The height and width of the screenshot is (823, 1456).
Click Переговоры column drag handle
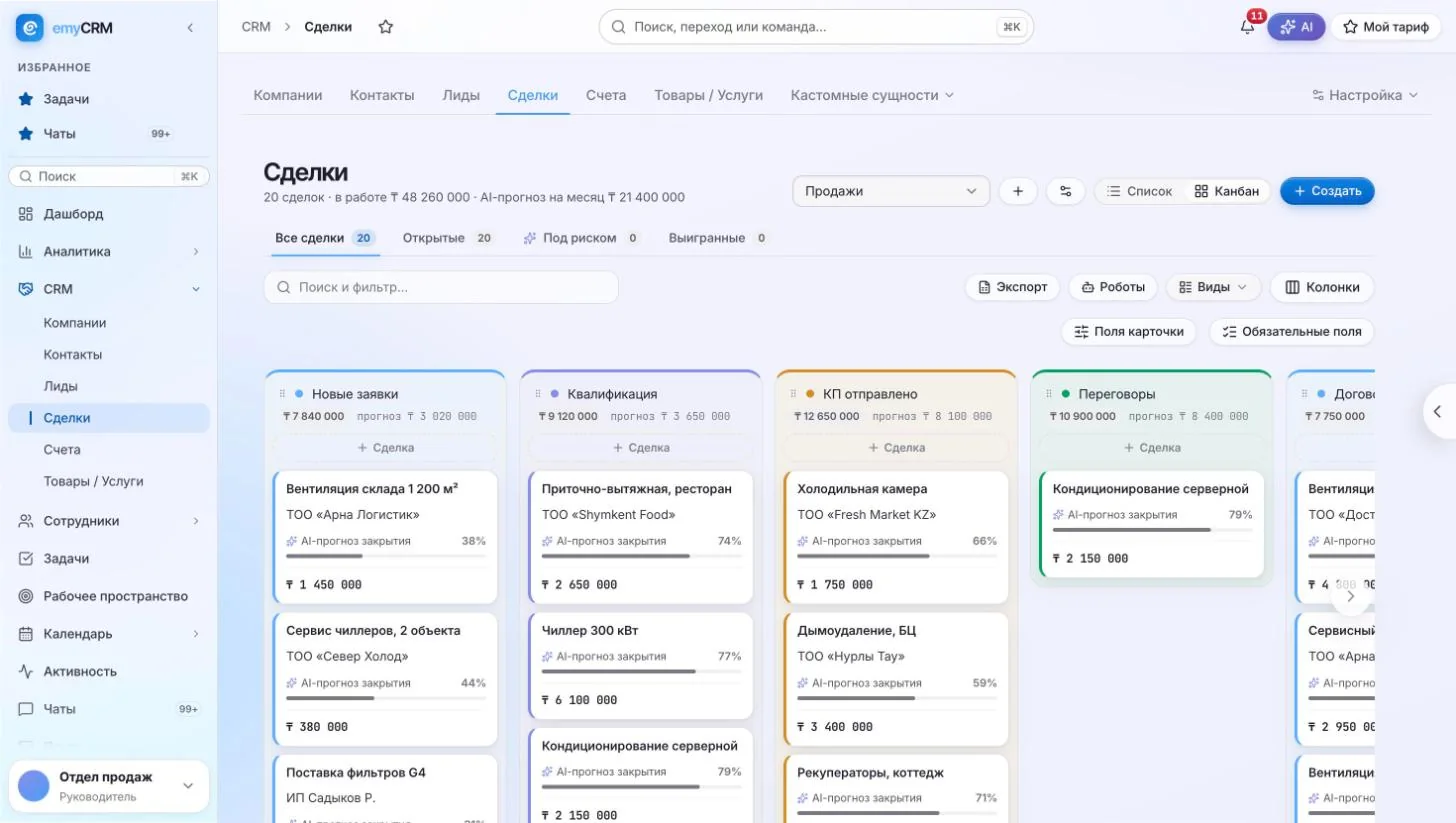(1049, 394)
